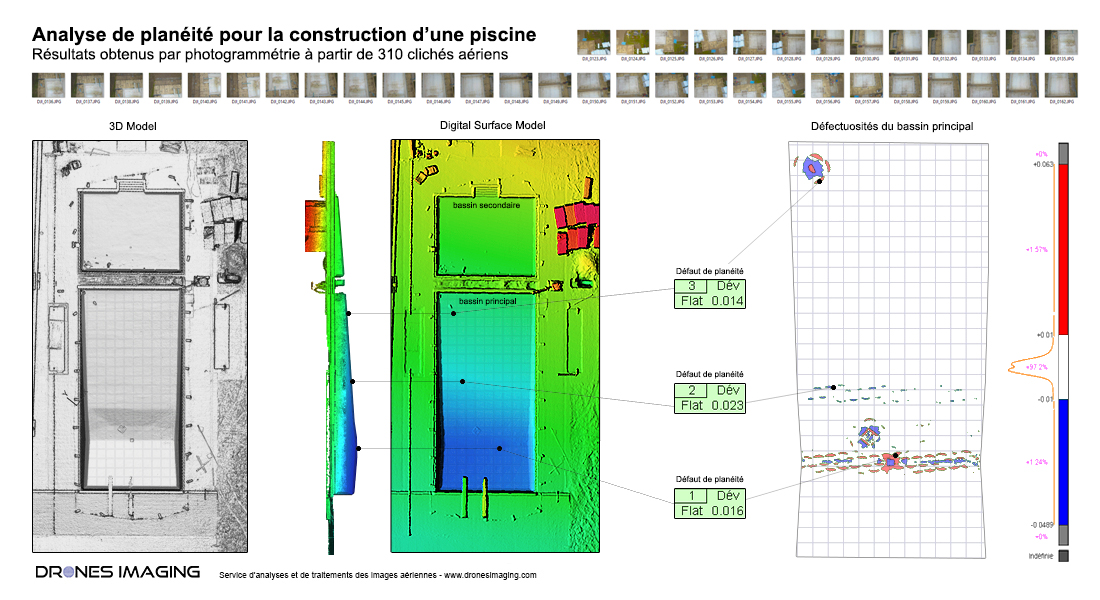Click the DJI_0156.JPG photo
Screen dimensions: 1100x600
click(x=827, y=85)
